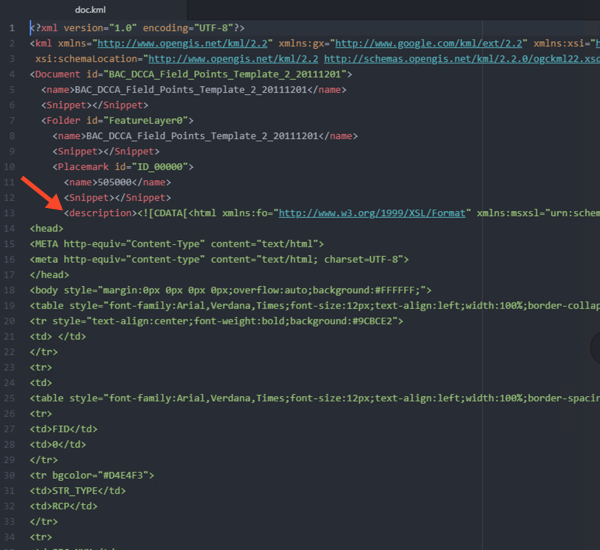This screenshot has height=550, width=600.
Task: Click the xml version declaration line
Action: pyautogui.click(x=137, y=28)
